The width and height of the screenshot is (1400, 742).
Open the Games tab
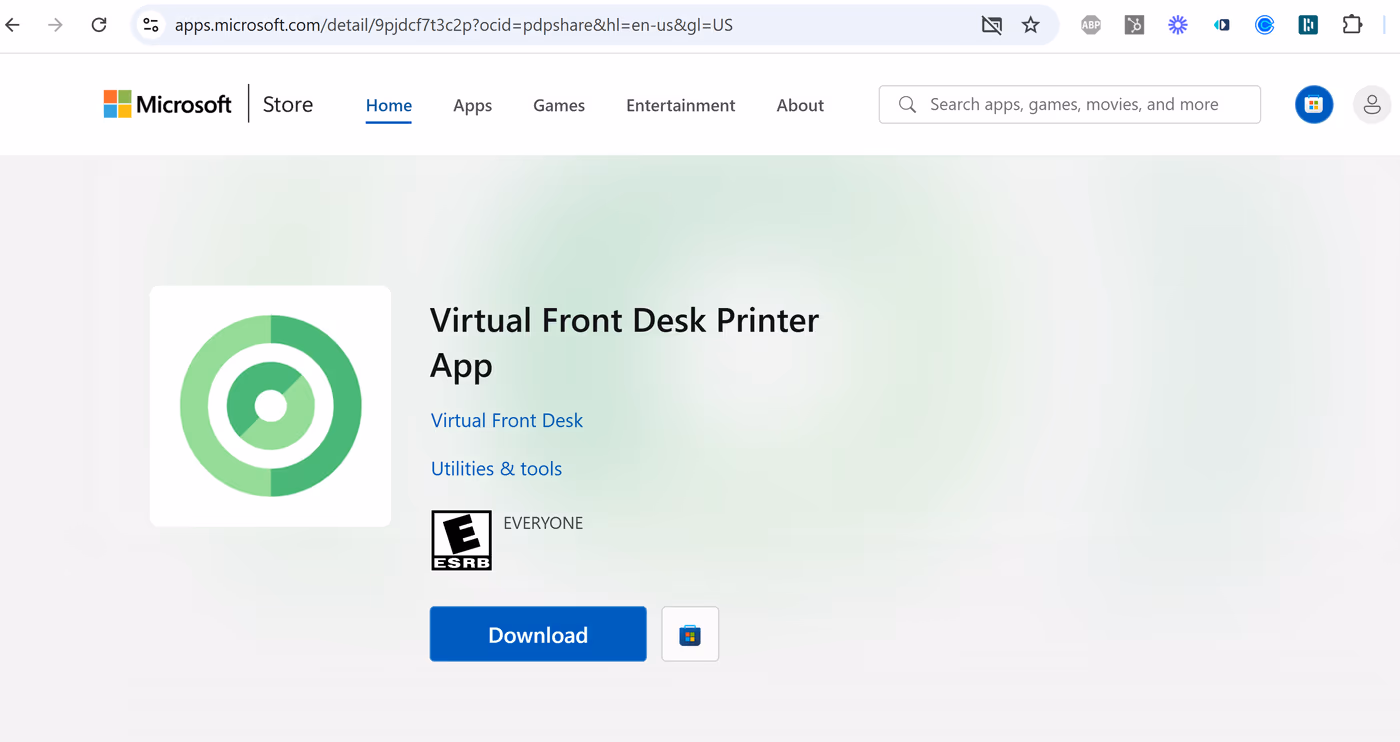pos(559,105)
